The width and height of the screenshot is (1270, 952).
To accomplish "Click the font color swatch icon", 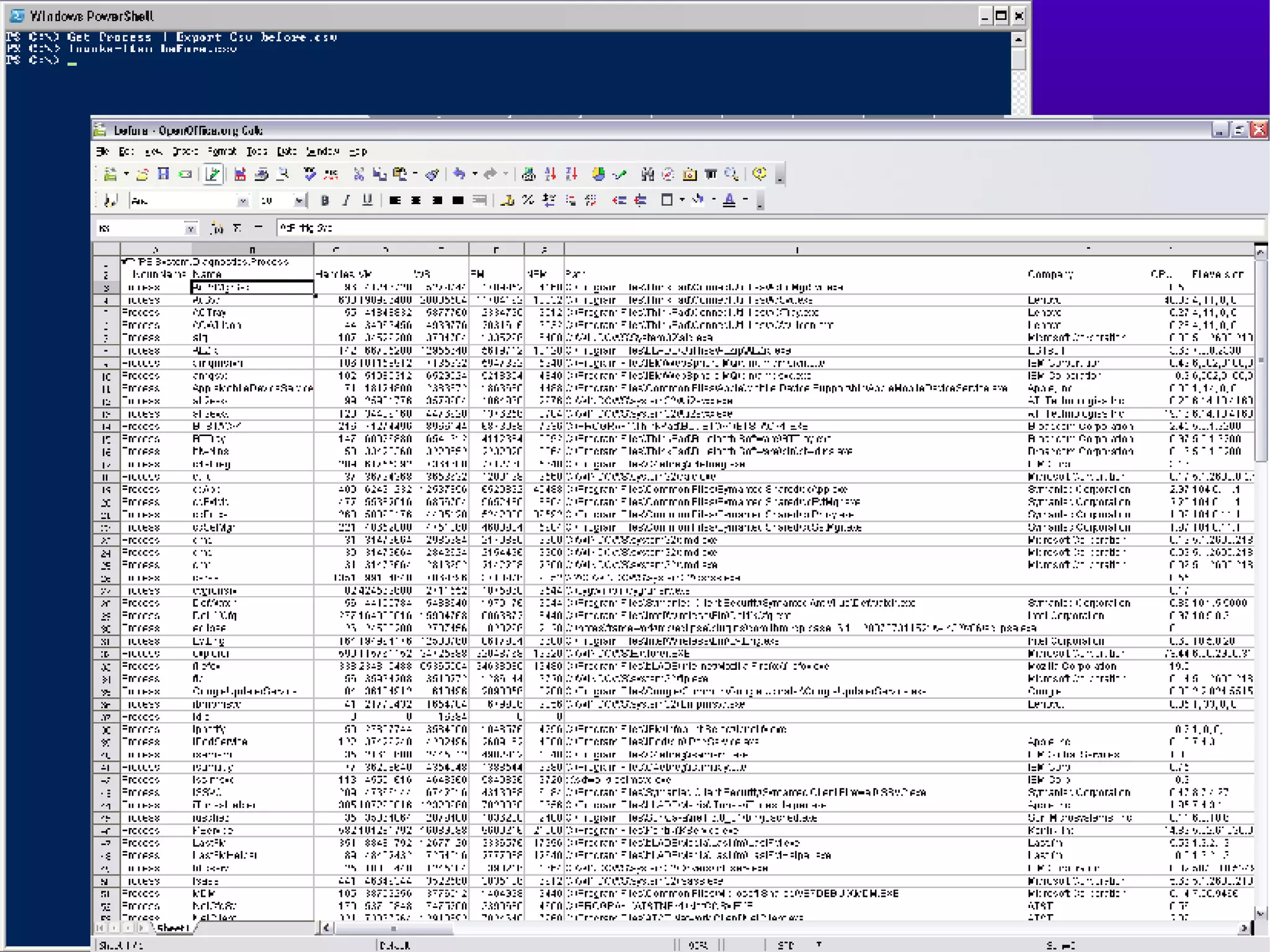I will [x=729, y=200].
